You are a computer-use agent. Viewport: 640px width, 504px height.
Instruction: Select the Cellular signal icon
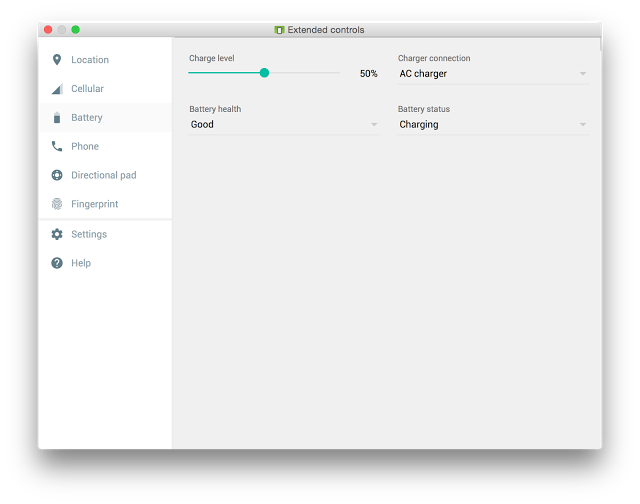pos(57,89)
